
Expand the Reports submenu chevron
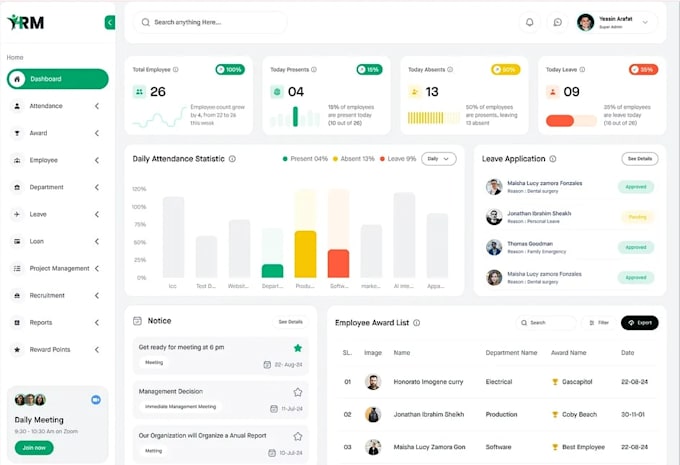[97, 322]
